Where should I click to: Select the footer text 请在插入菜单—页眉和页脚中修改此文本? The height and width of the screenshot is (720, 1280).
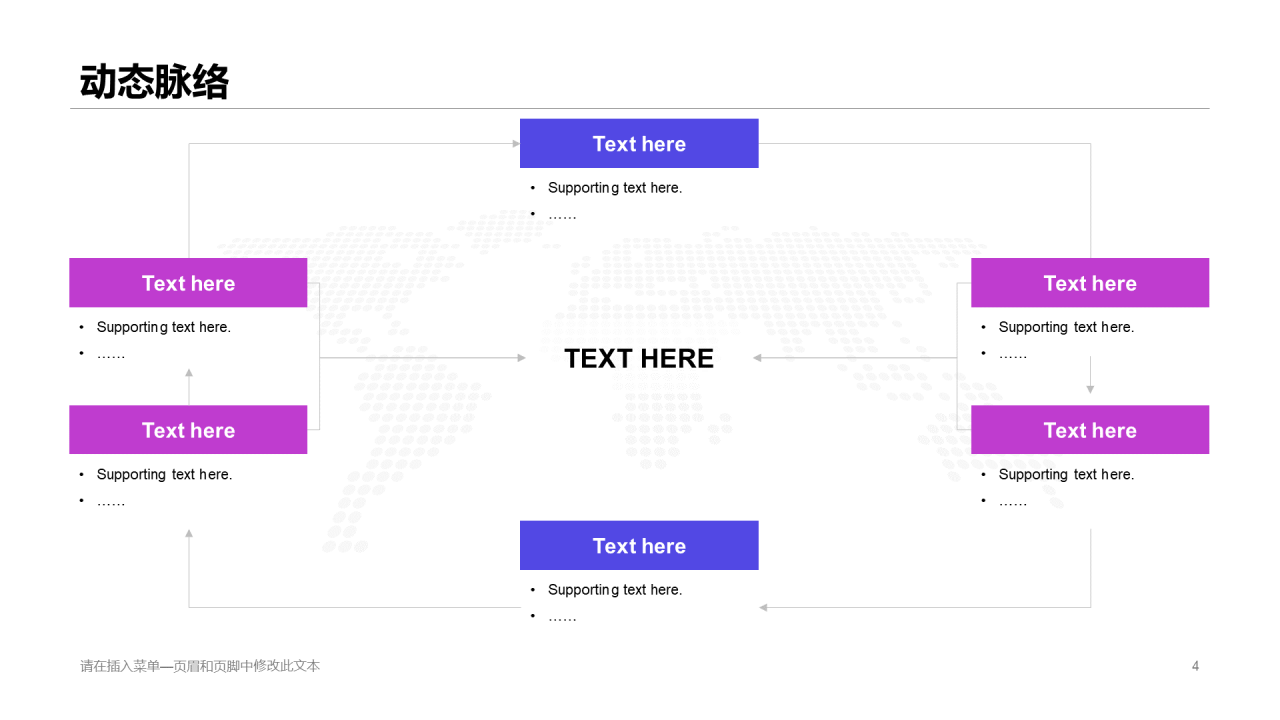pyautogui.click(x=200, y=666)
